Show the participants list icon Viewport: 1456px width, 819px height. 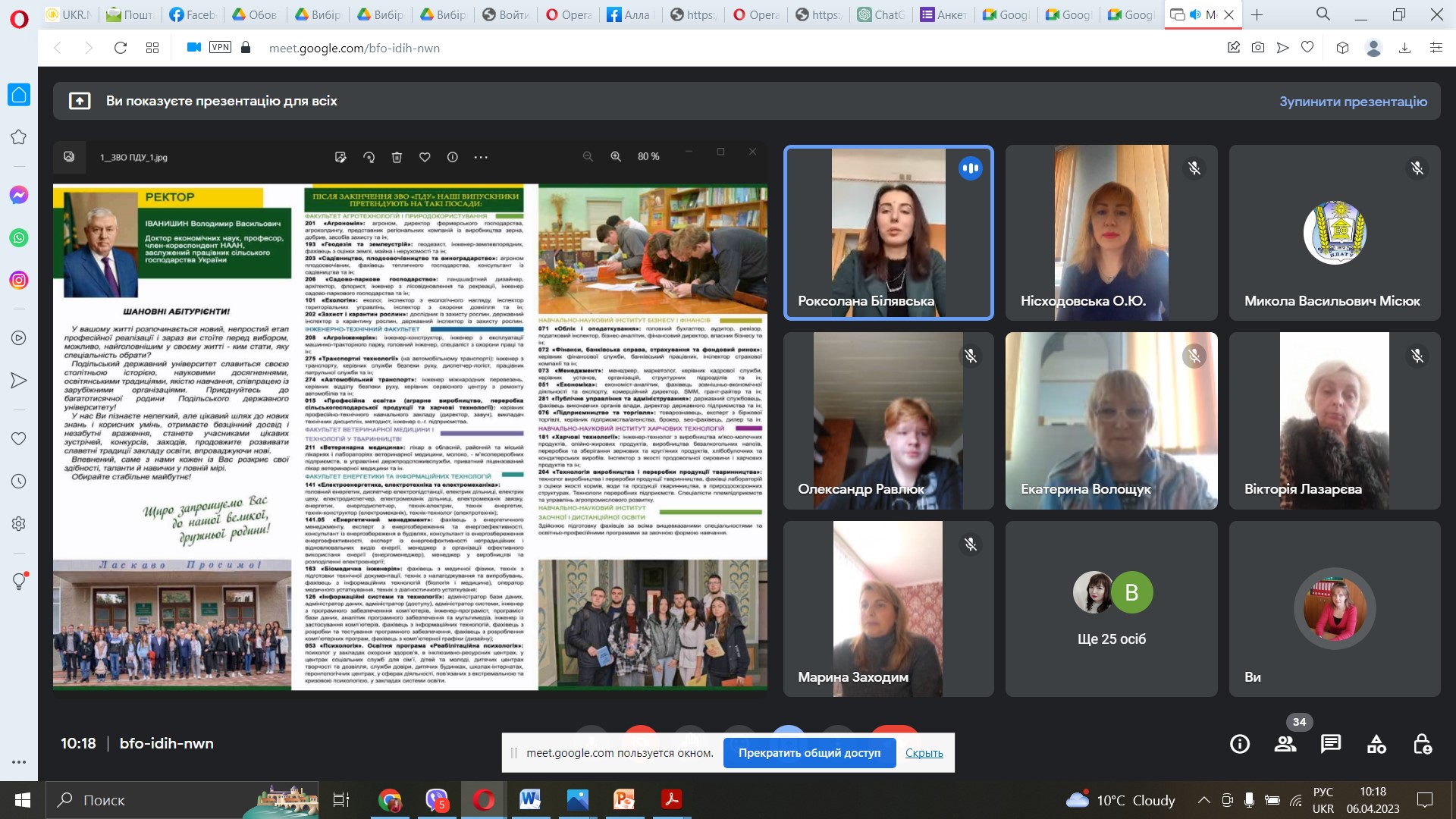point(1285,744)
